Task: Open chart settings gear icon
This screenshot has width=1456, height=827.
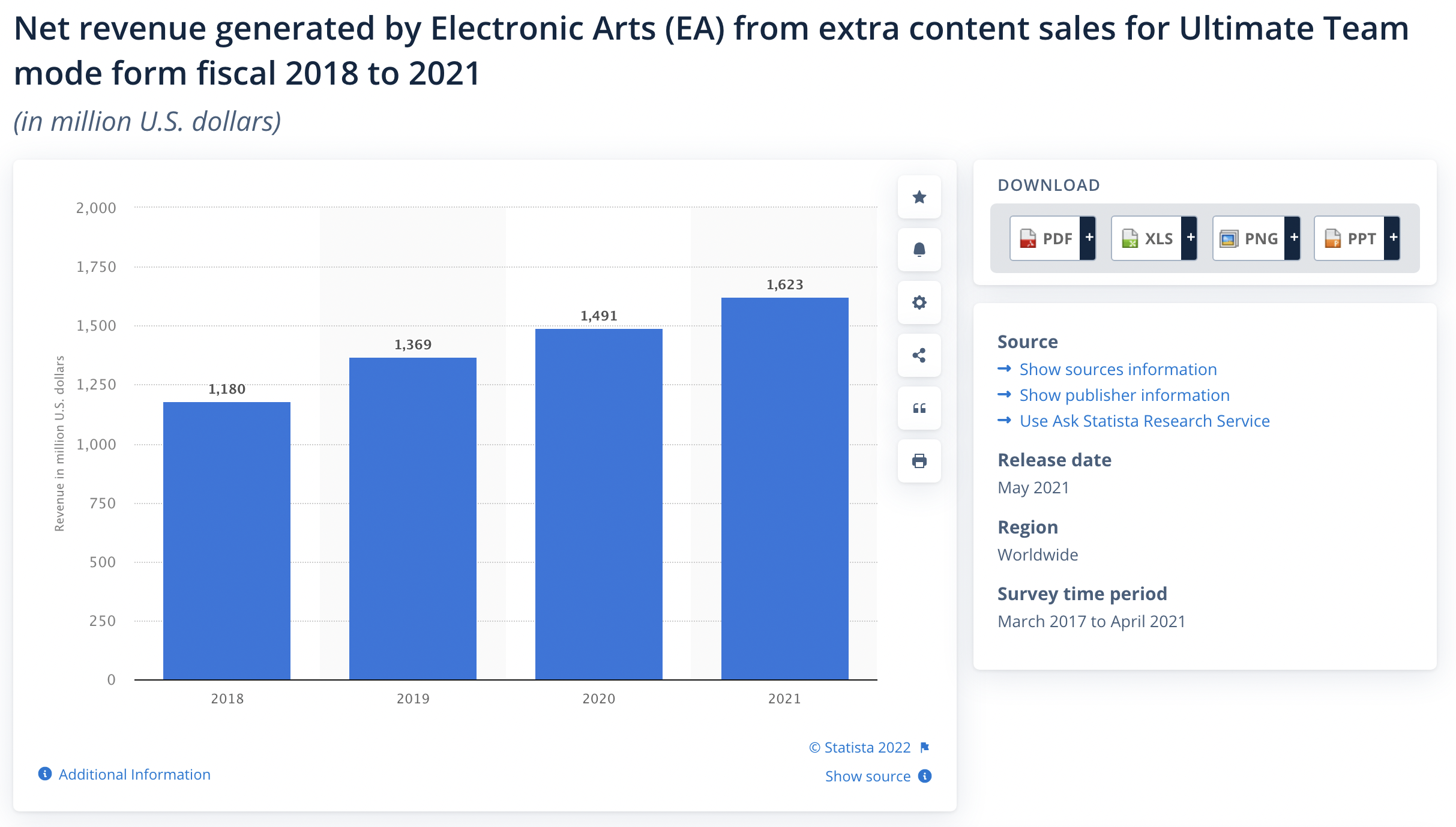Action: tap(919, 302)
